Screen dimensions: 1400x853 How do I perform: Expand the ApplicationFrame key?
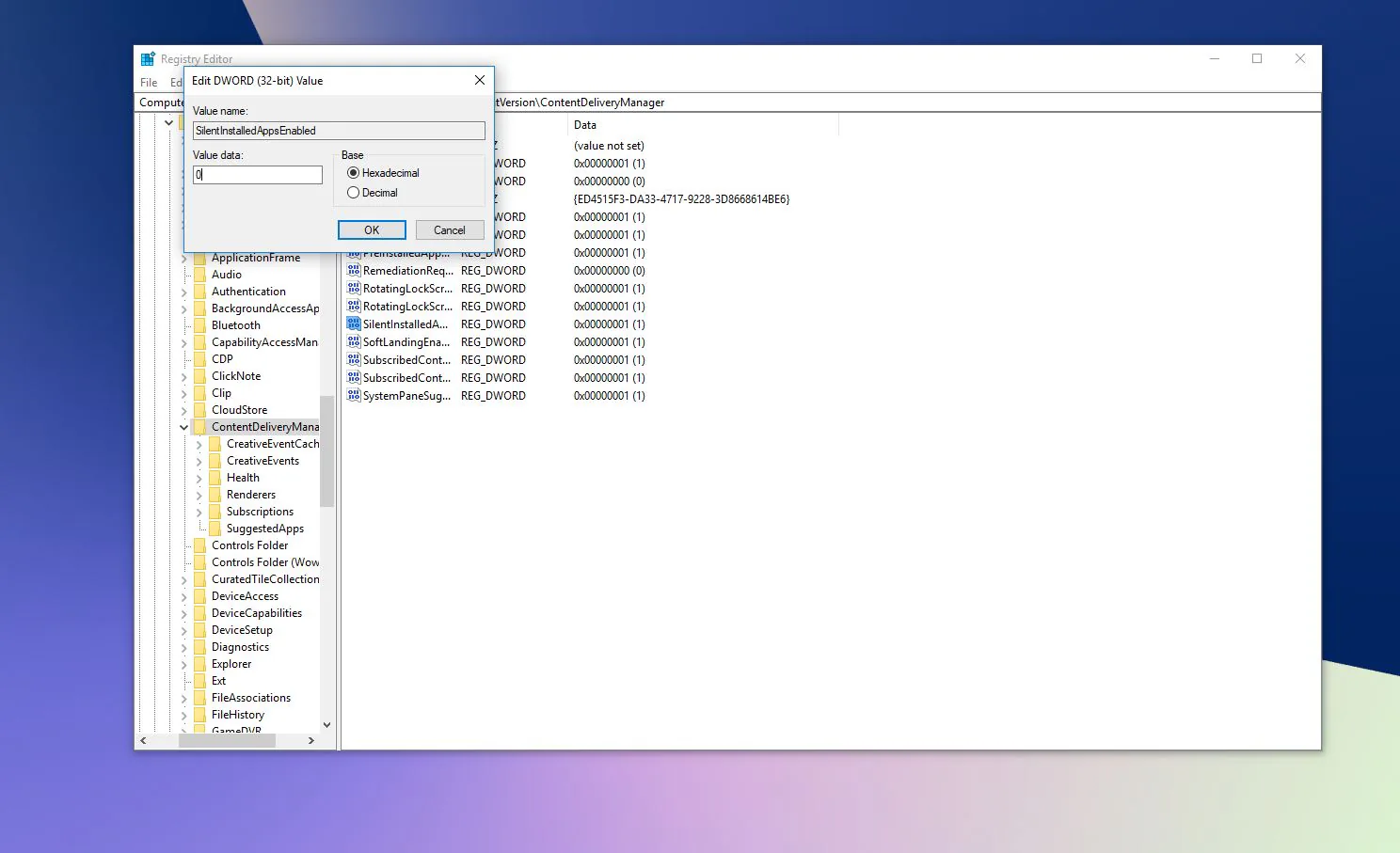pyautogui.click(x=184, y=258)
